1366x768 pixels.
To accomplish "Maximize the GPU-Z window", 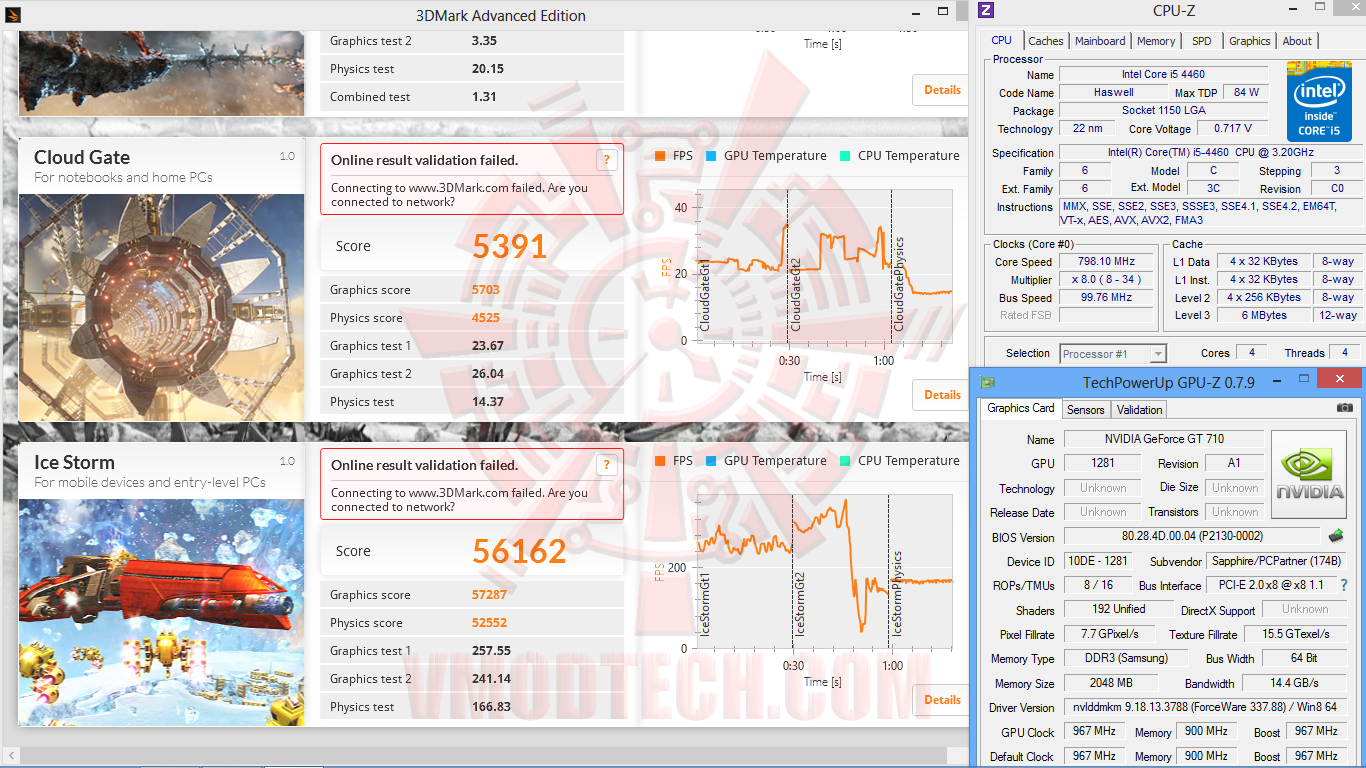I will [1302, 379].
